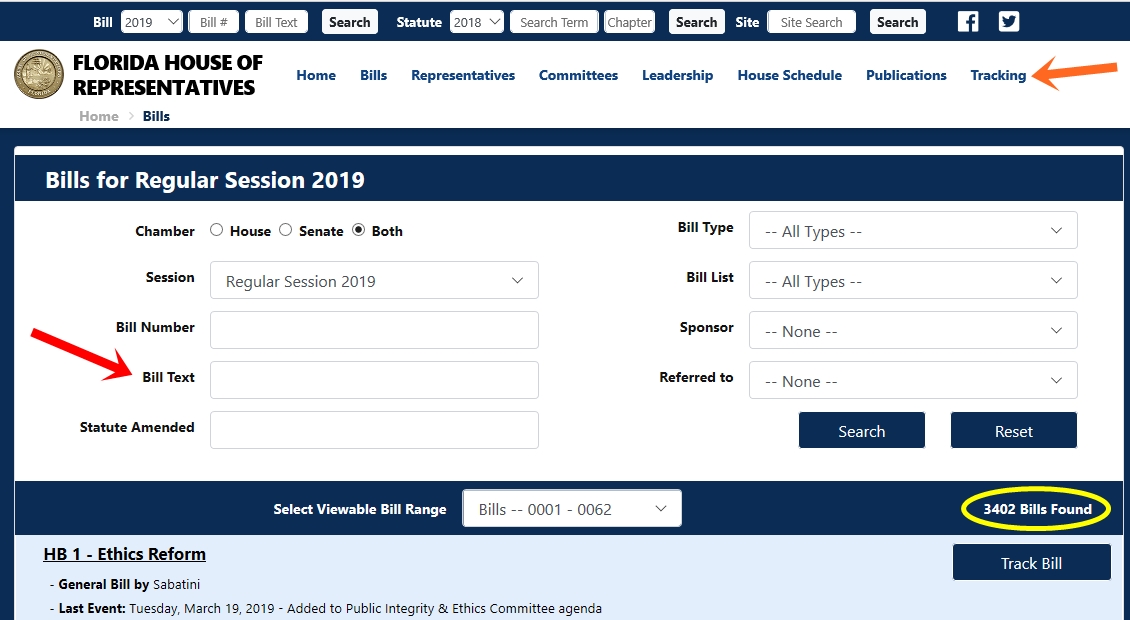
Task: Open the Twitter icon link
Action: coord(1009,22)
